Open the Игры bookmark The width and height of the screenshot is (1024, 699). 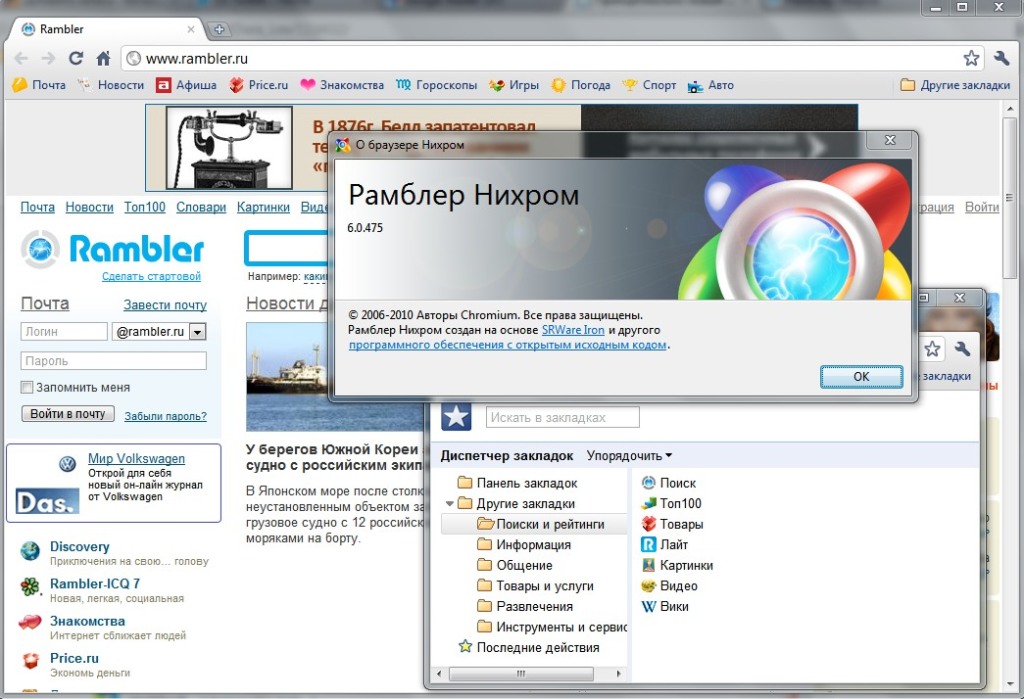(x=515, y=85)
